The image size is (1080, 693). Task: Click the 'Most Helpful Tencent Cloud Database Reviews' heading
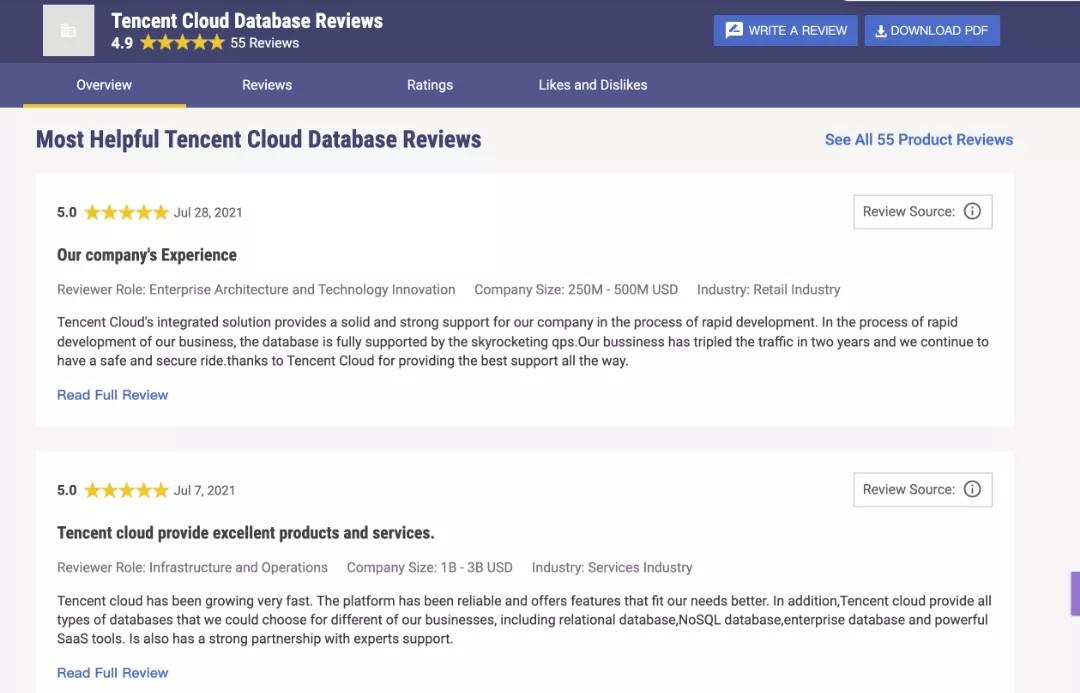pyautogui.click(x=258, y=139)
